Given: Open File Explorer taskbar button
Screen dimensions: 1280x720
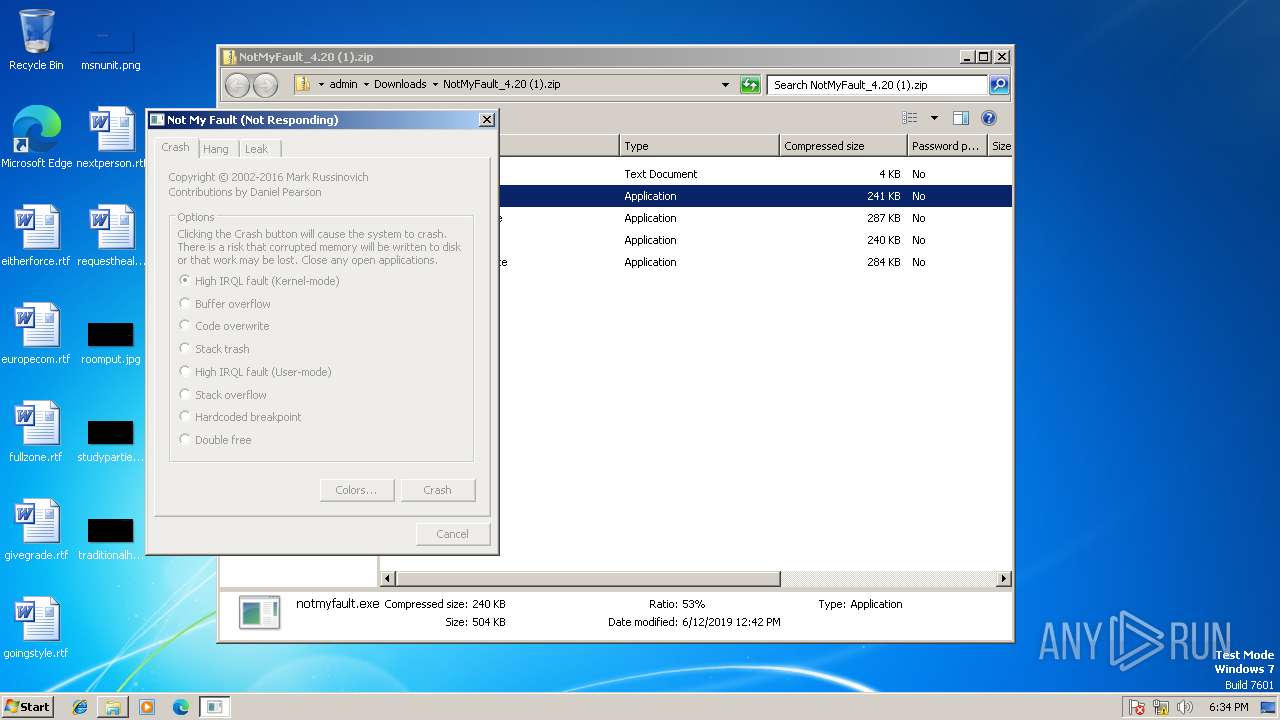Looking at the screenshot, I should click(x=113, y=707).
